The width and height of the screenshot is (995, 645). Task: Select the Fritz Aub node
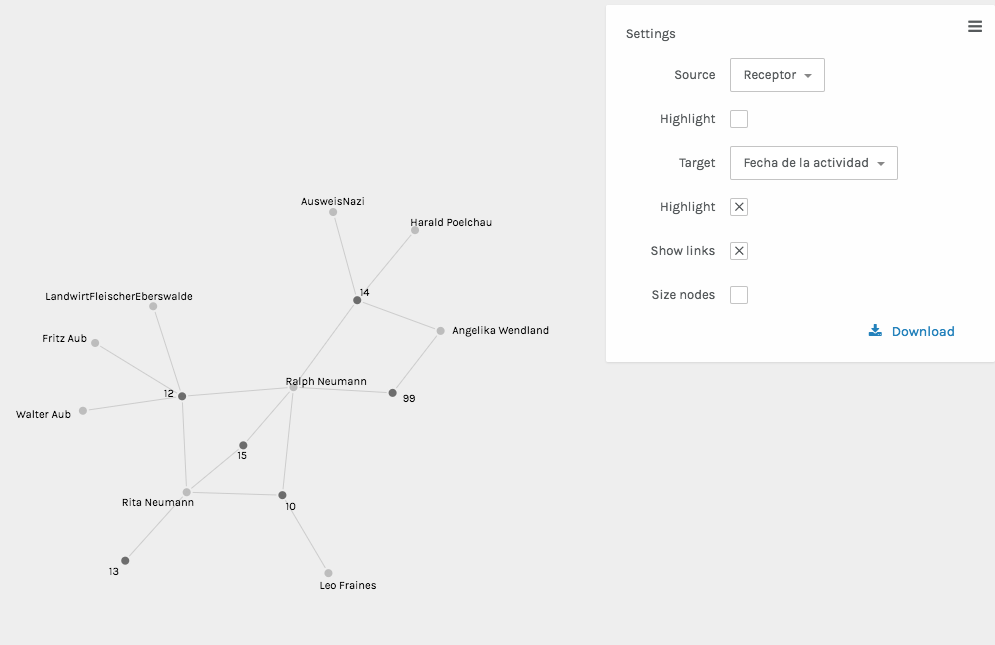click(95, 342)
